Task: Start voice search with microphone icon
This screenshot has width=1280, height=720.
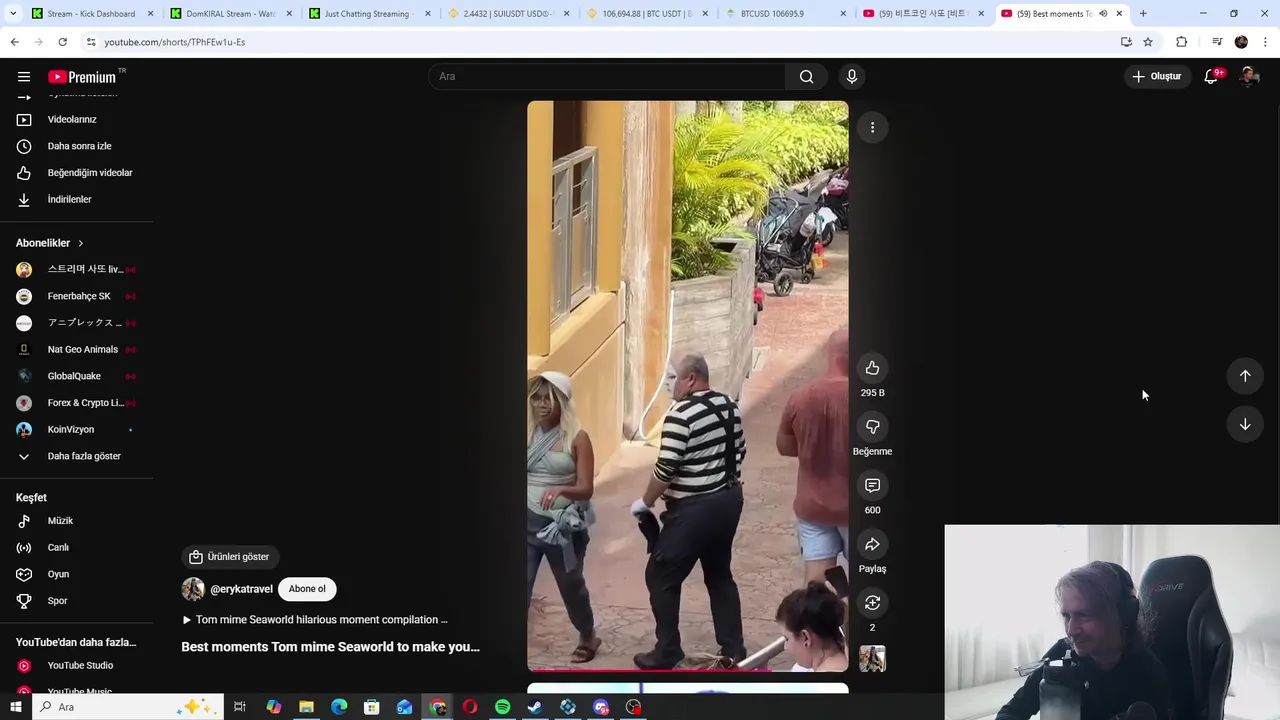Action: tap(852, 77)
